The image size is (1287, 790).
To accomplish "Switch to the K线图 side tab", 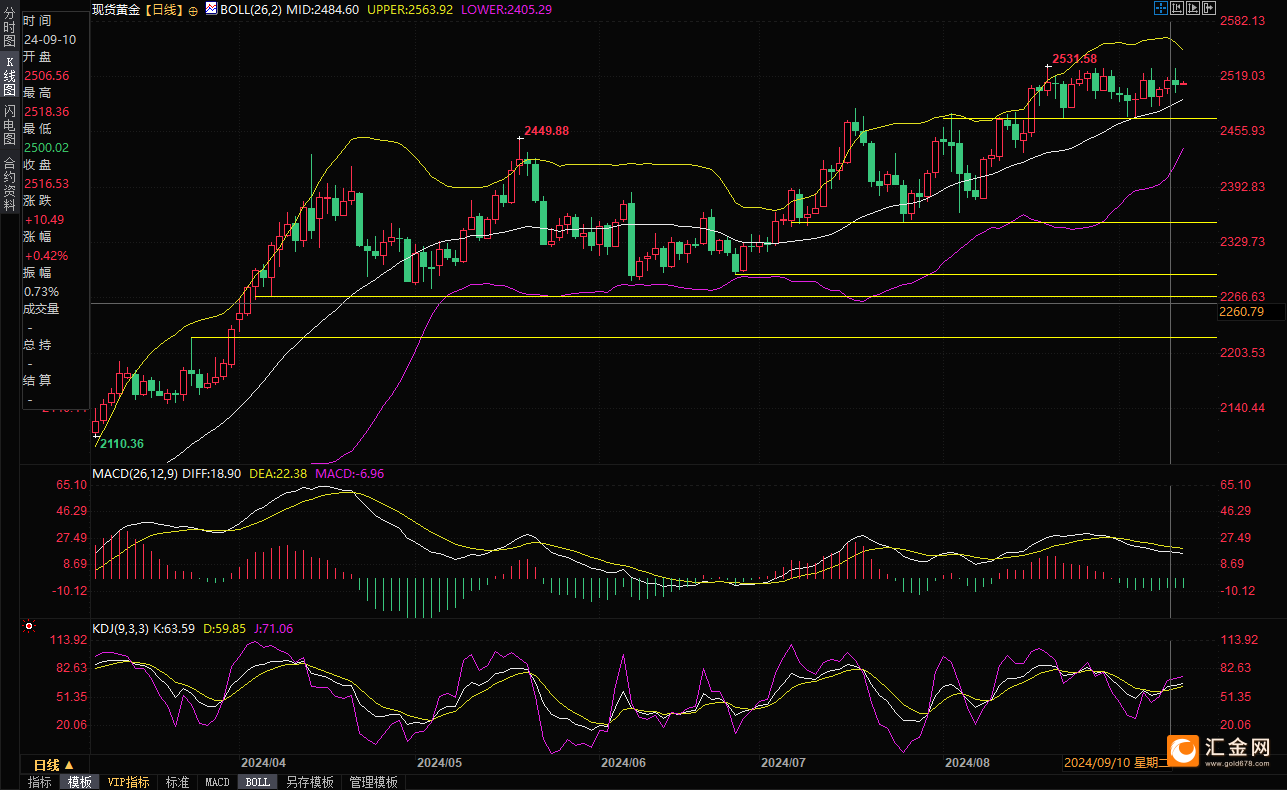I will [x=10, y=76].
